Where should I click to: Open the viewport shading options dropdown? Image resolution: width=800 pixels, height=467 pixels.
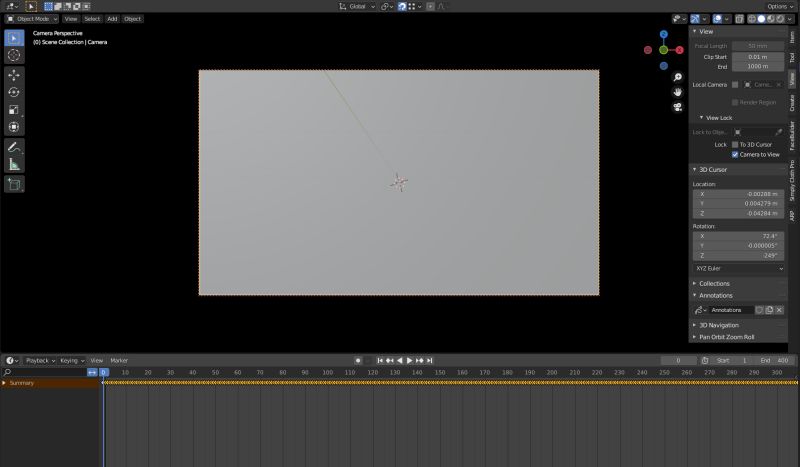coord(790,19)
